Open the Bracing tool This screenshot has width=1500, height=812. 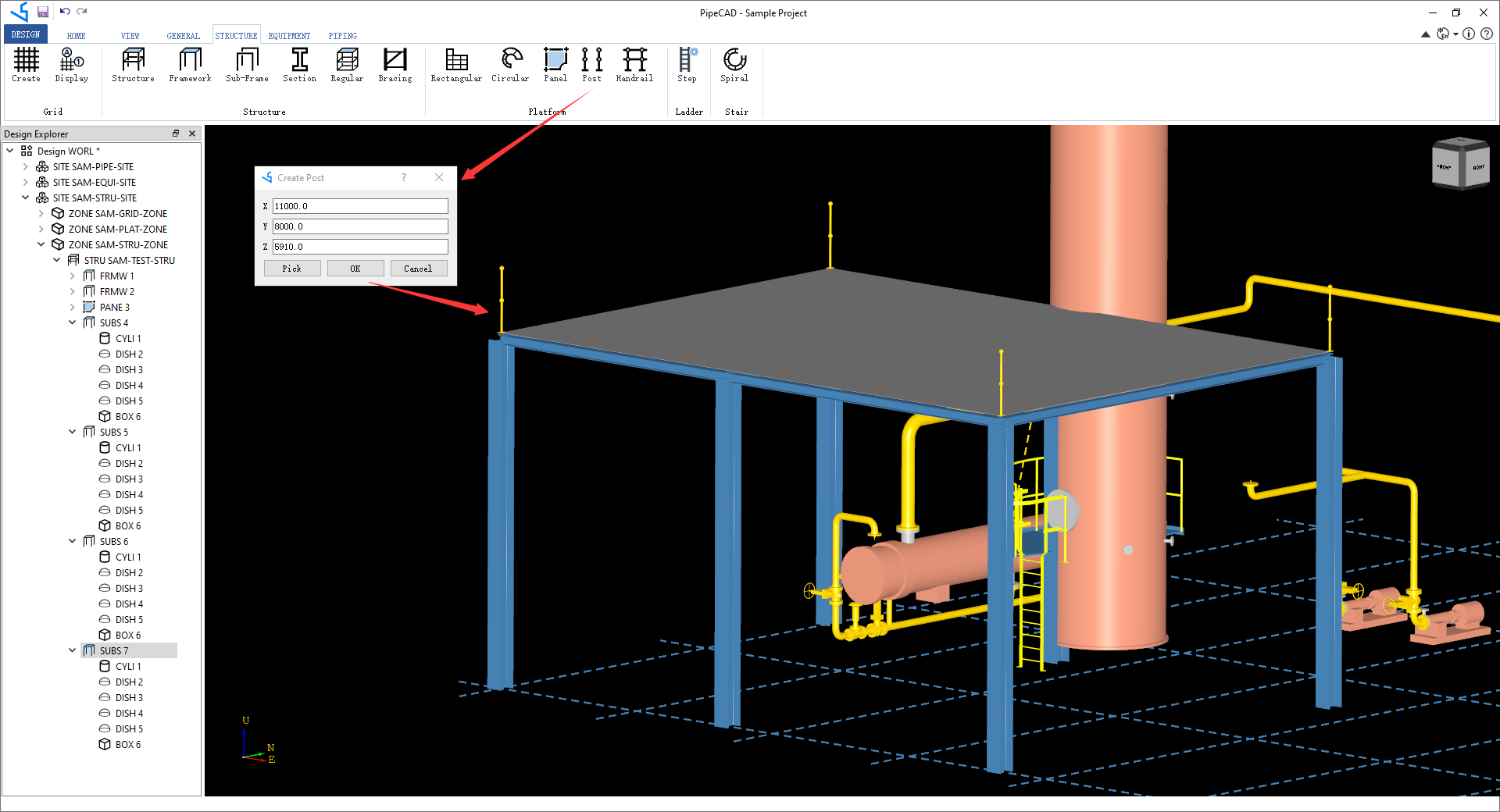pos(395,66)
